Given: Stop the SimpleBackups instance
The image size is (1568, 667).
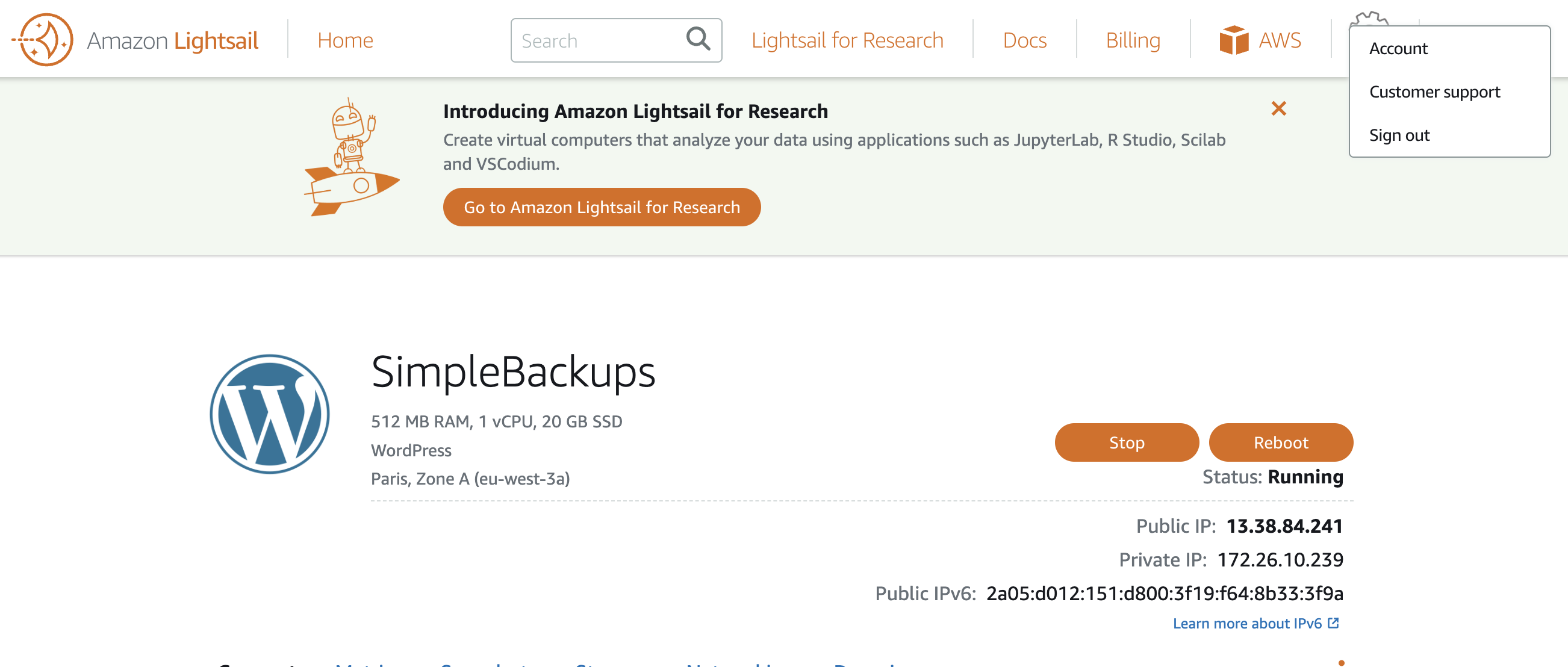Looking at the screenshot, I should tap(1126, 442).
